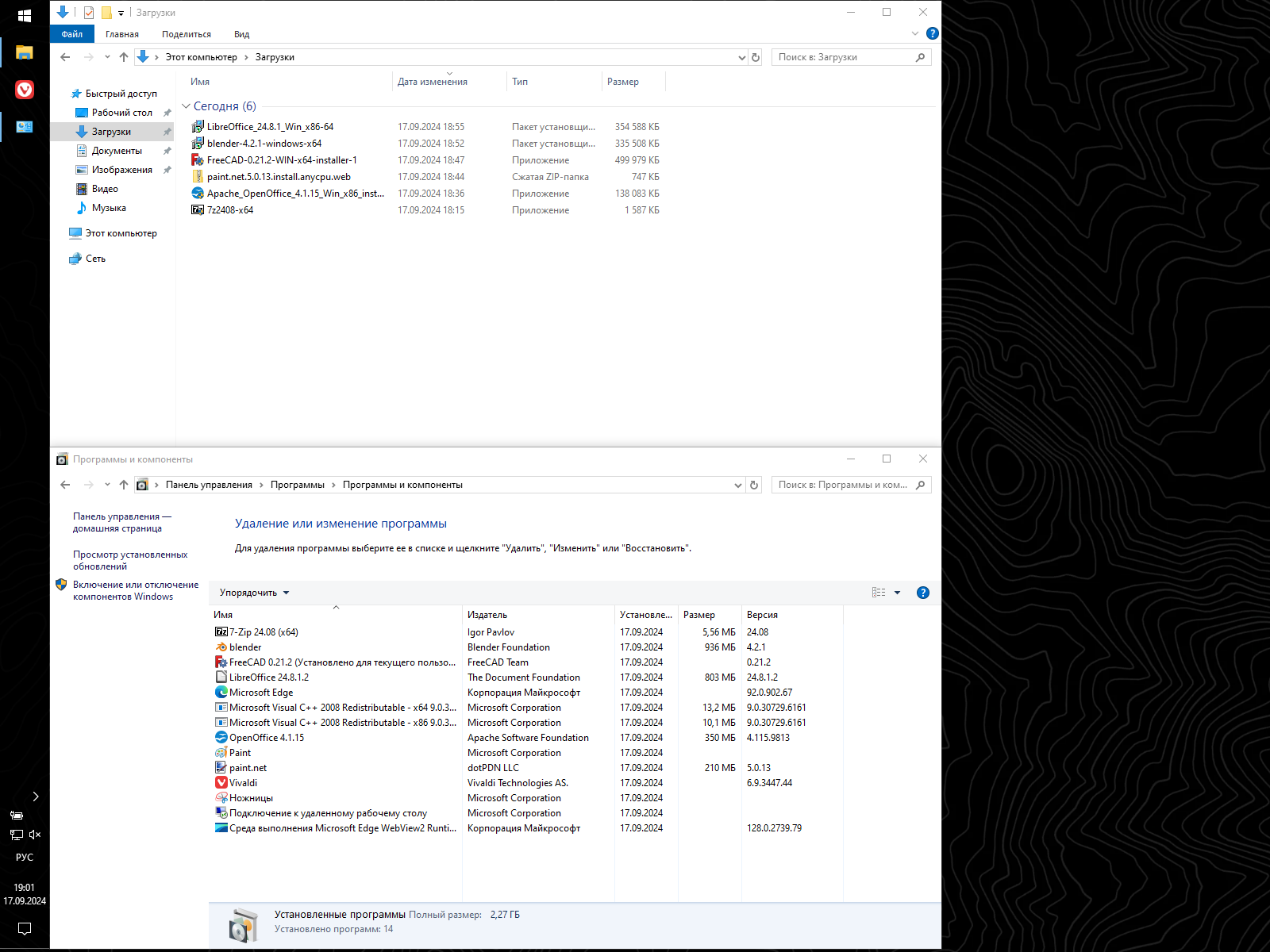
Task: Click Панель управления breadcrumb segment
Action: point(209,485)
